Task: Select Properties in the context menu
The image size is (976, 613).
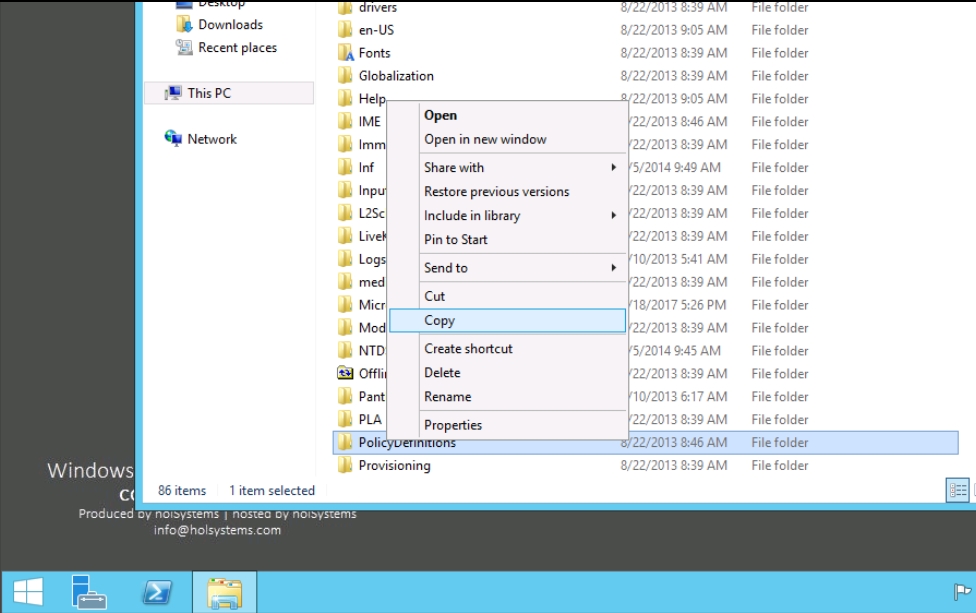Action: 452,425
